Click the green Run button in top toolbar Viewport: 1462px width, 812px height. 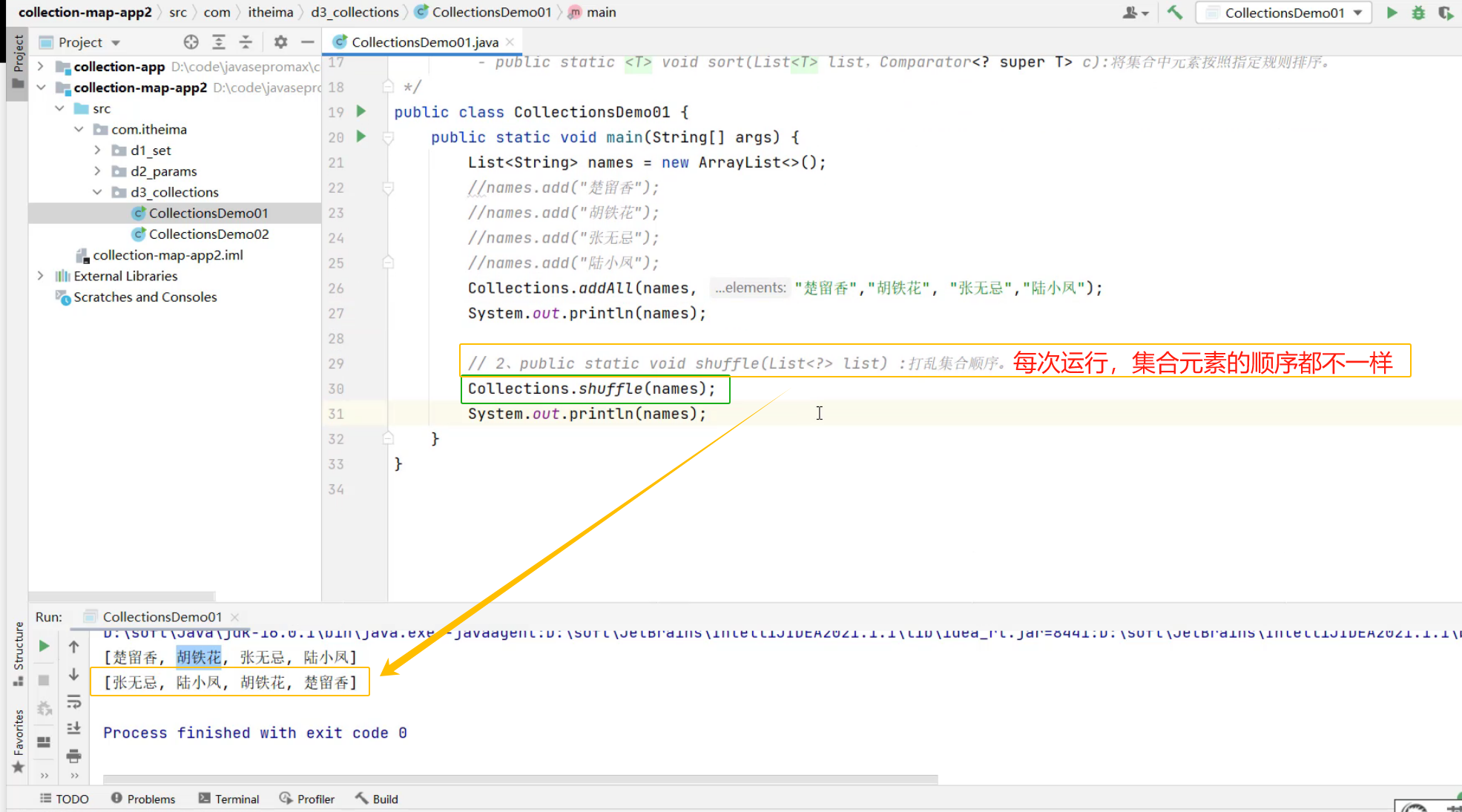[x=1392, y=13]
